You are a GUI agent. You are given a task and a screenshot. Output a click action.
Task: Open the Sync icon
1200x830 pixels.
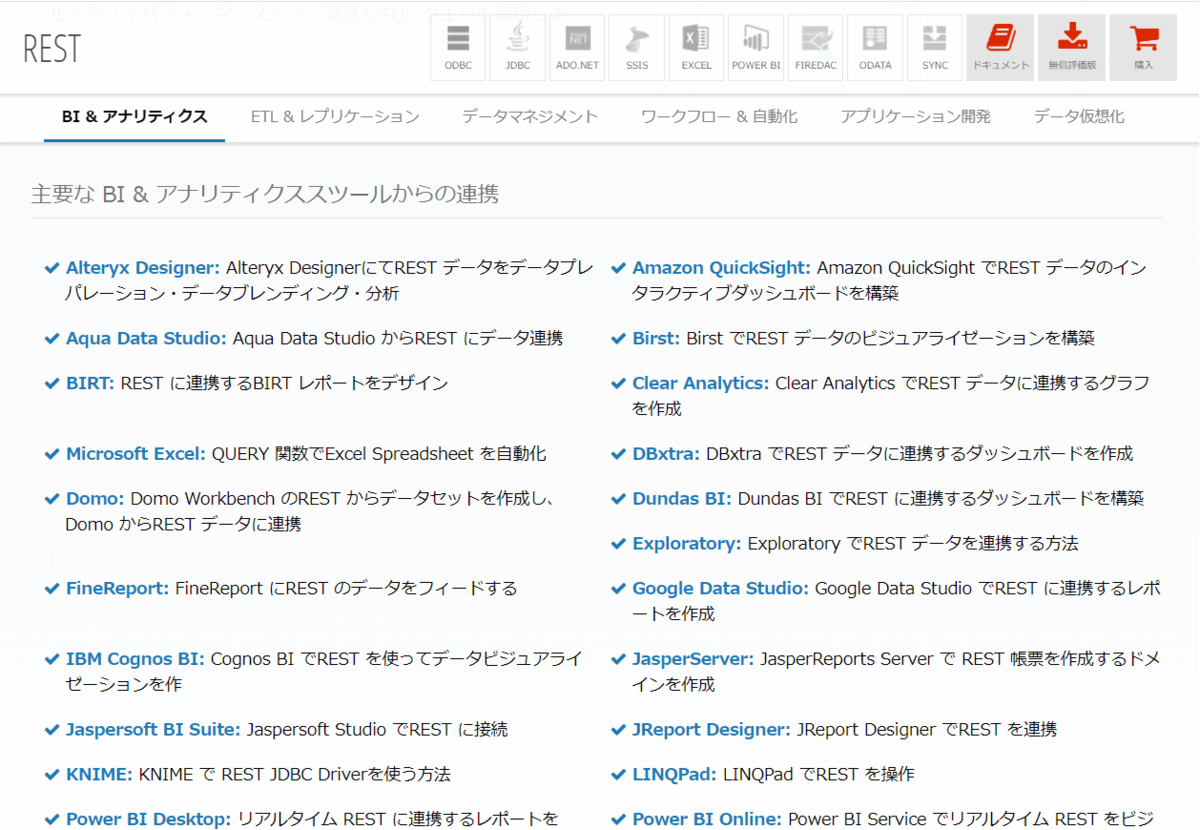coord(935,48)
